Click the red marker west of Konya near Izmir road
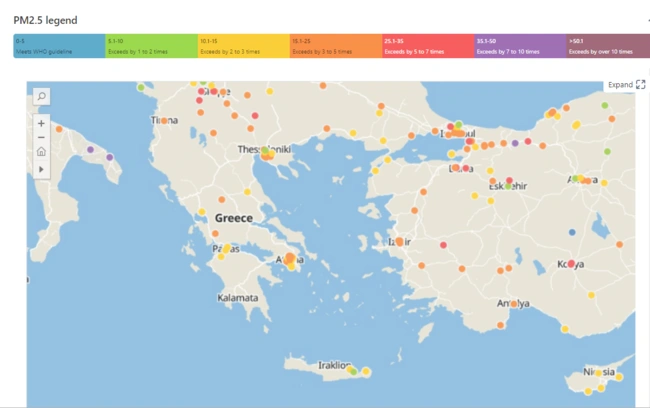 [x=443, y=245]
